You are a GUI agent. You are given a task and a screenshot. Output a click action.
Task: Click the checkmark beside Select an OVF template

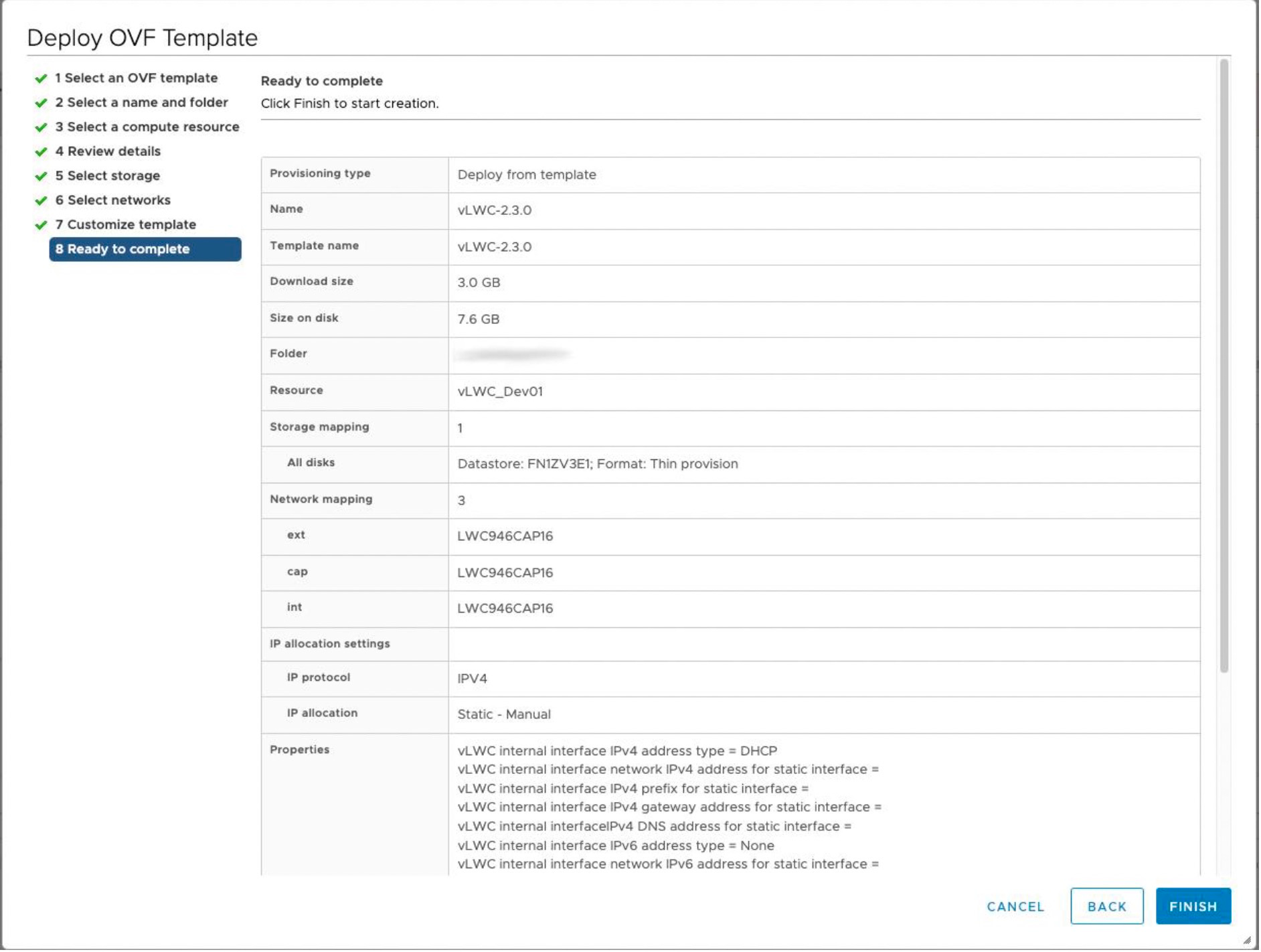[39, 78]
